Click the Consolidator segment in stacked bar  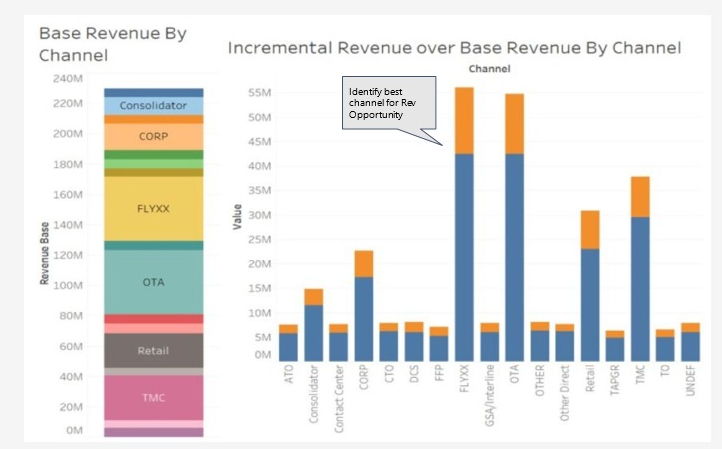[x=153, y=105]
